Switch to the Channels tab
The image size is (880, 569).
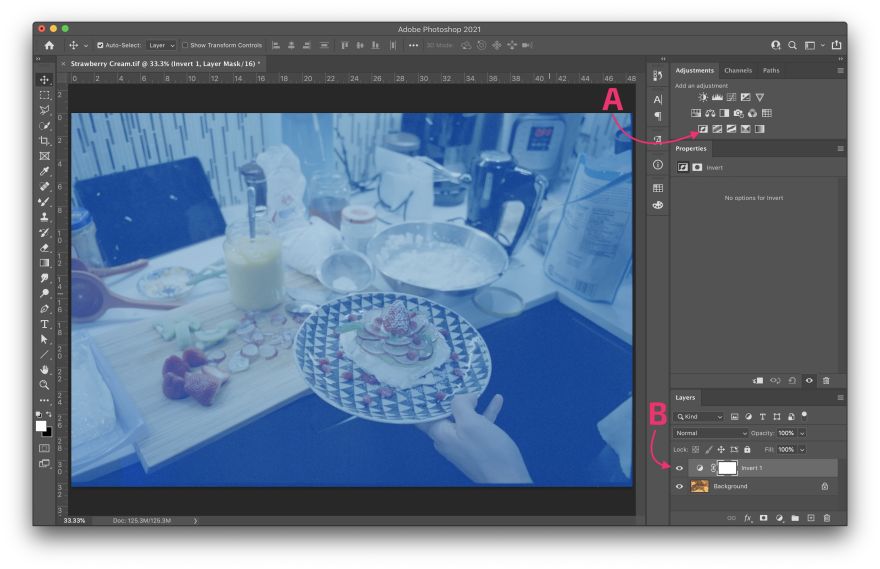[738, 71]
